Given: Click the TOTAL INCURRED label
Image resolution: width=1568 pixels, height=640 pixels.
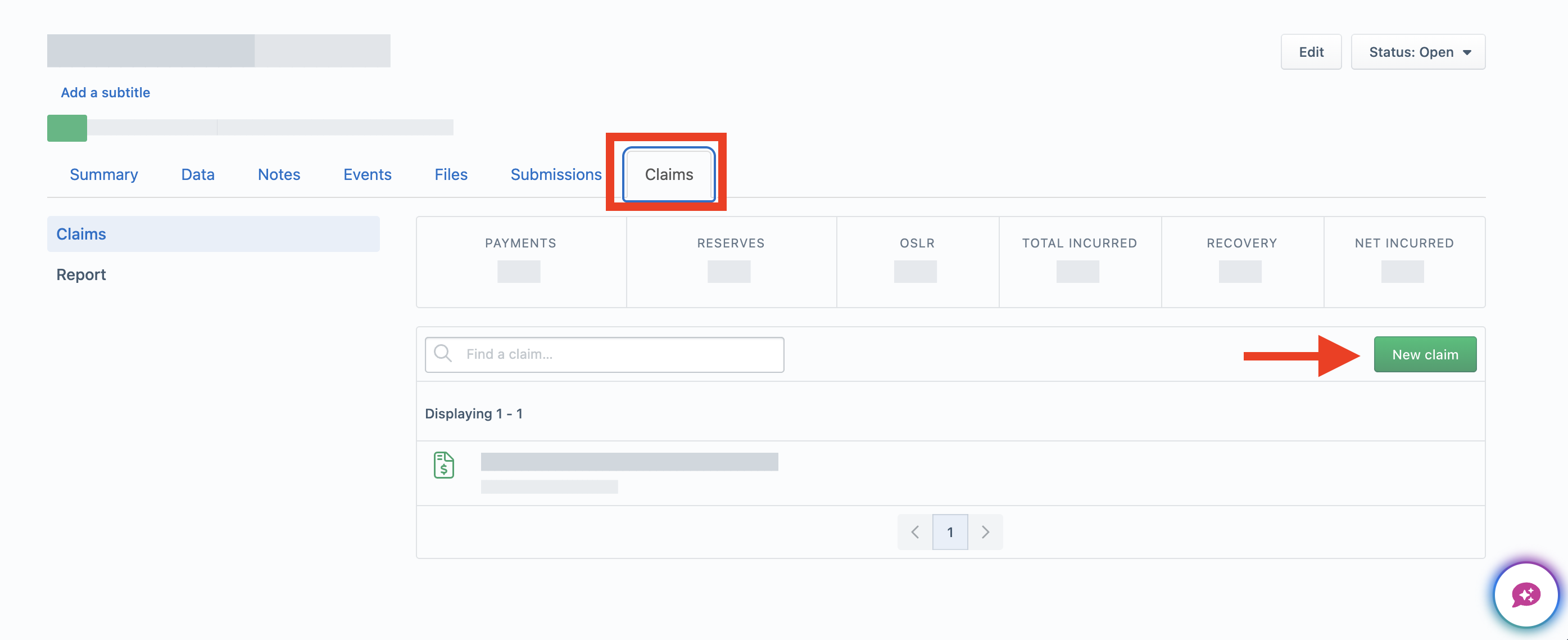Looking at the screenshot, I should point(1079,243).
